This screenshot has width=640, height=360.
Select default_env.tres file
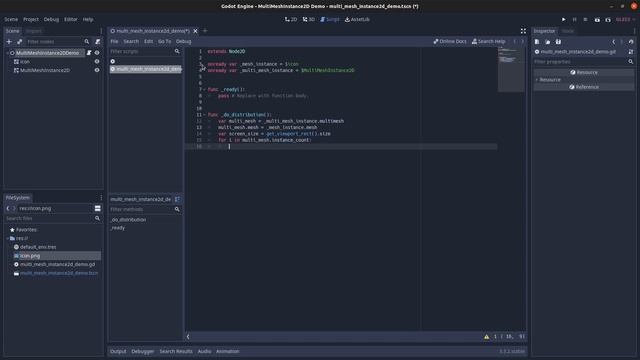[38, 247]
